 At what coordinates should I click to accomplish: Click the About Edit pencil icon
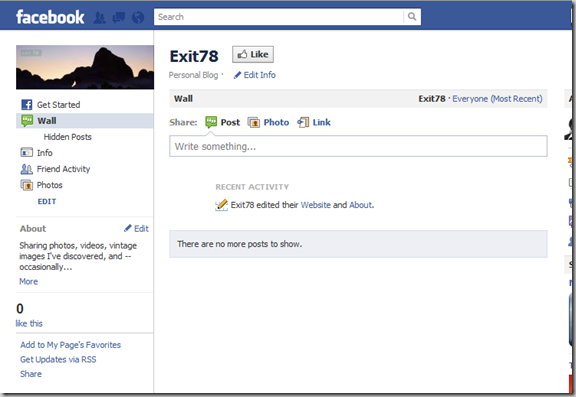point(127,228)
